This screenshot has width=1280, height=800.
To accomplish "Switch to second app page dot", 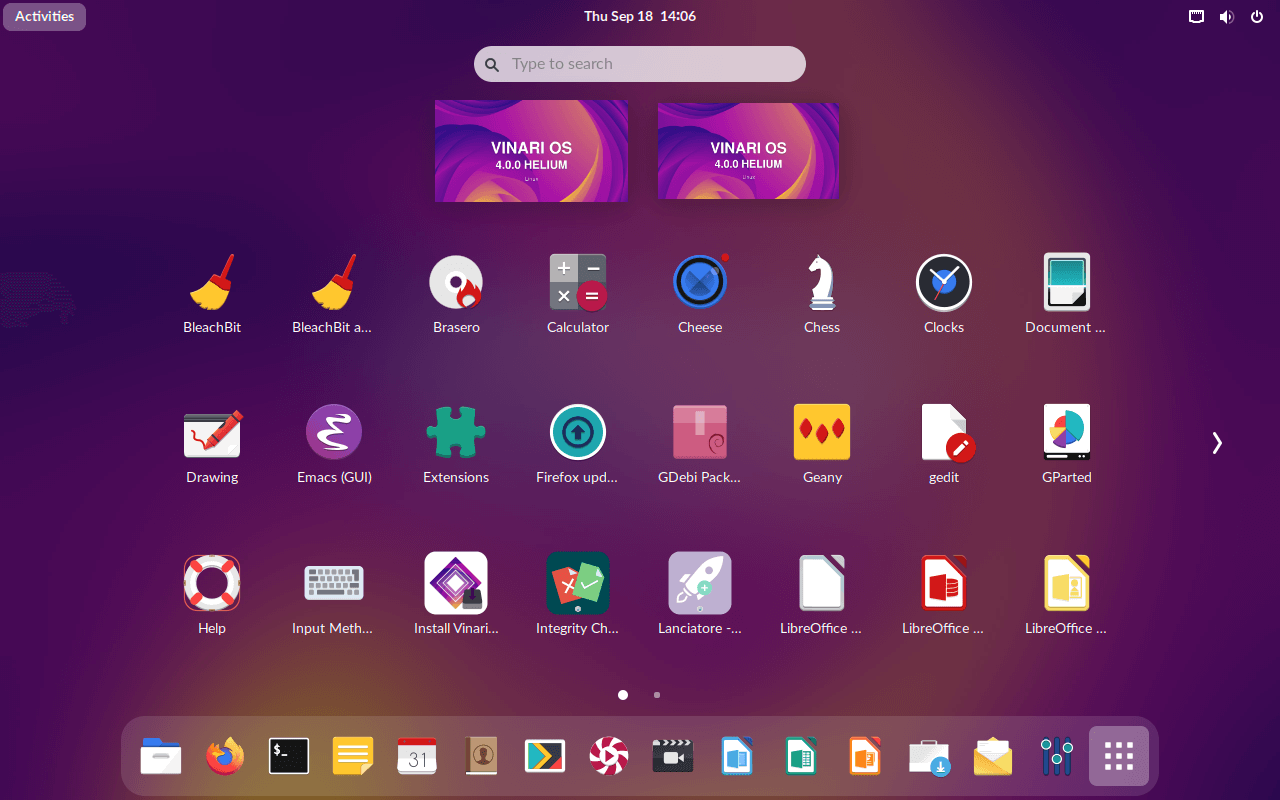I will coord(657,694).
